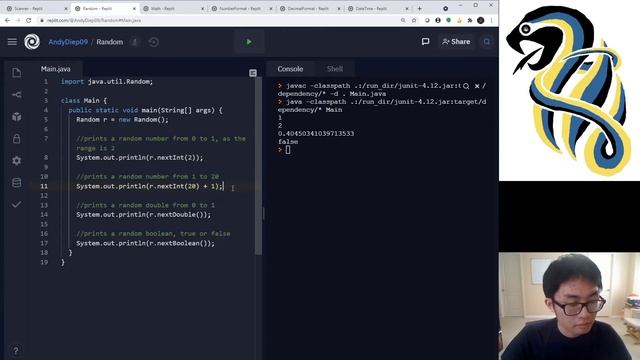Image resolution: width=640 pixels, height=360 pixels.
Task: Click the browser address bar
Action: [220, 20]
